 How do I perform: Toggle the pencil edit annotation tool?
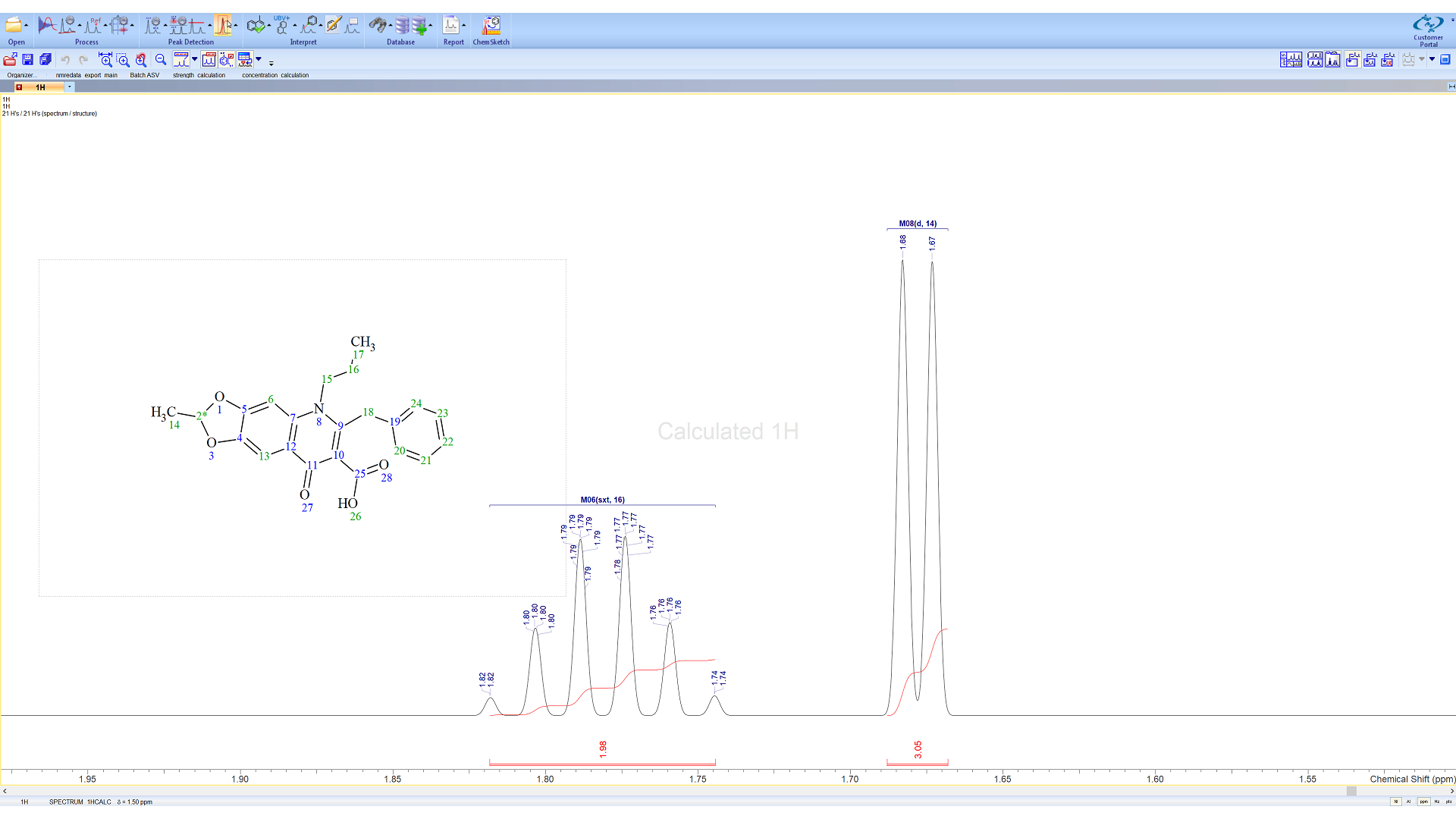[x=334, y=25]
